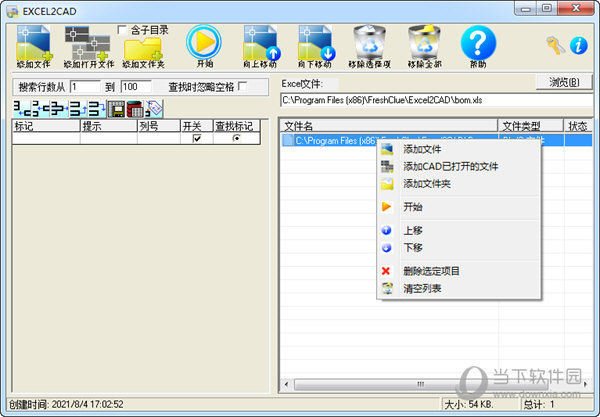Click the third small toolbar icon with merge bracket
The image size is (600, 417).
pyautogui.click(x=59, y=109)
